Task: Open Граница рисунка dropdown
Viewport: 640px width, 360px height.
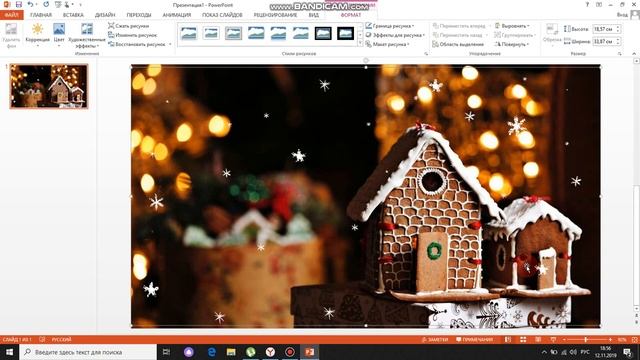Action: point(390,26)
